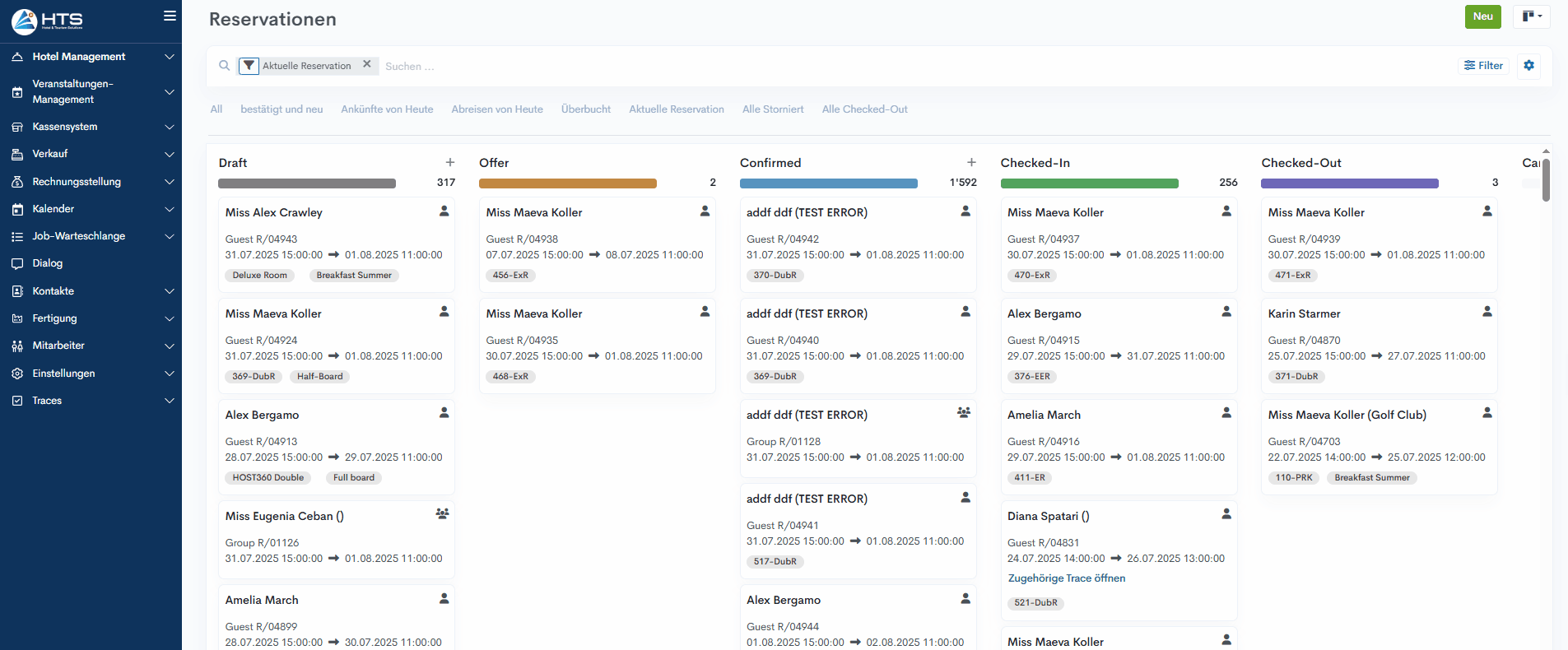
Task: Open the Filter button
Action: (1483, 66)
